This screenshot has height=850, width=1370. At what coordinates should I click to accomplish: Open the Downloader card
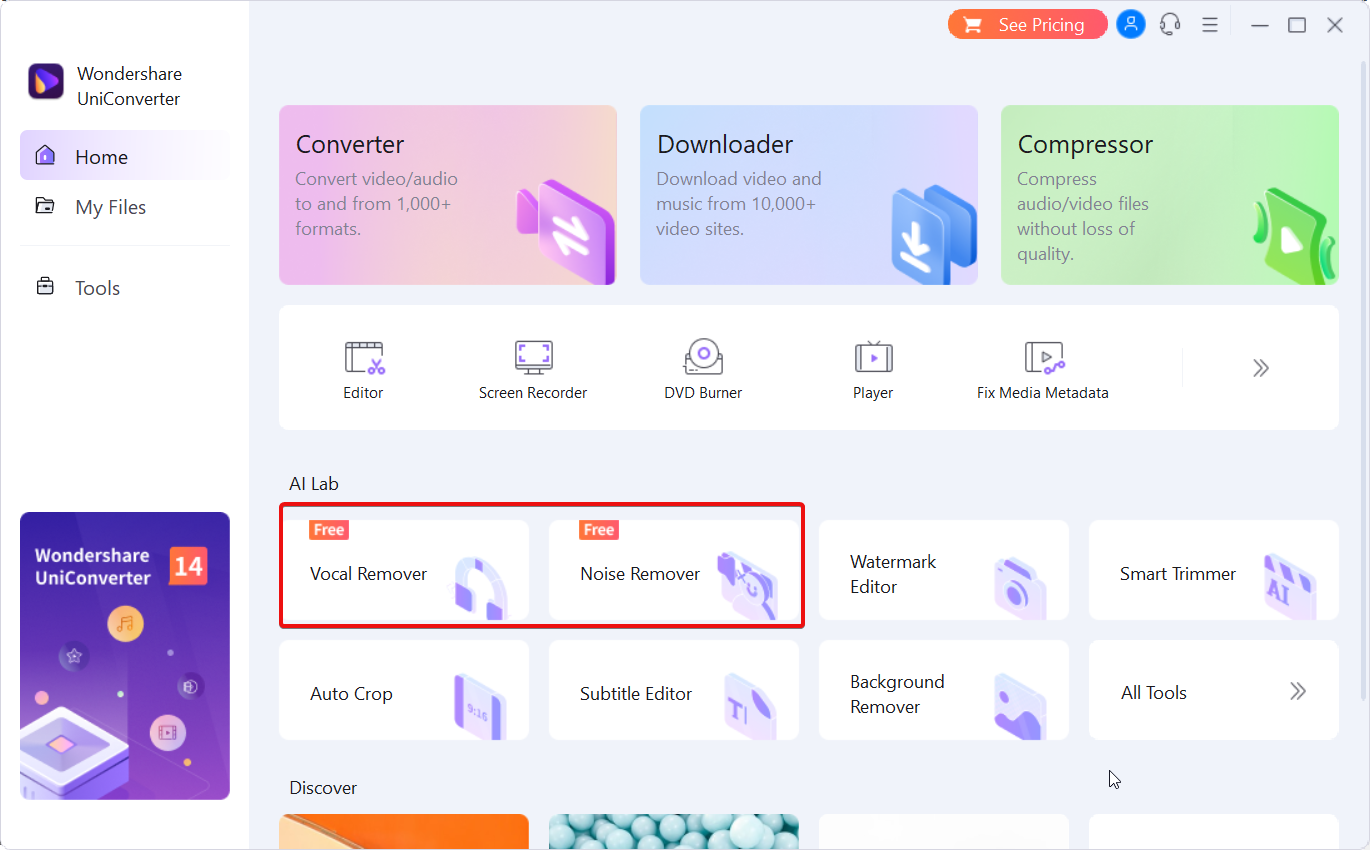[809, 195]
